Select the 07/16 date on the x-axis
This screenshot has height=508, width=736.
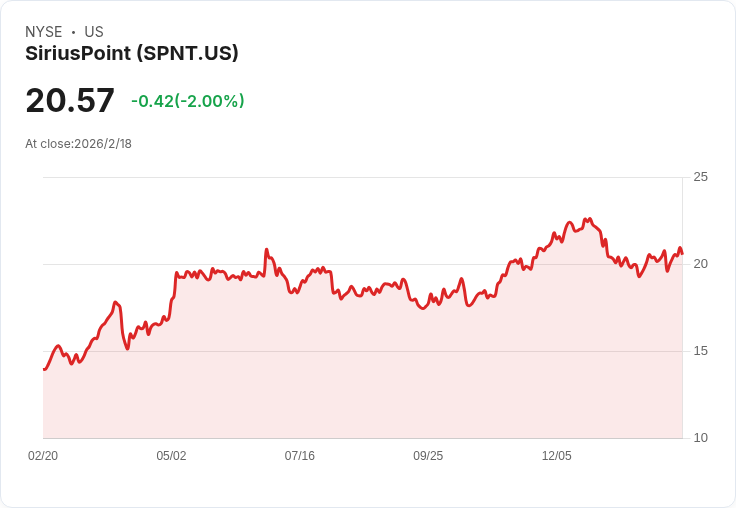click(300, 456)
